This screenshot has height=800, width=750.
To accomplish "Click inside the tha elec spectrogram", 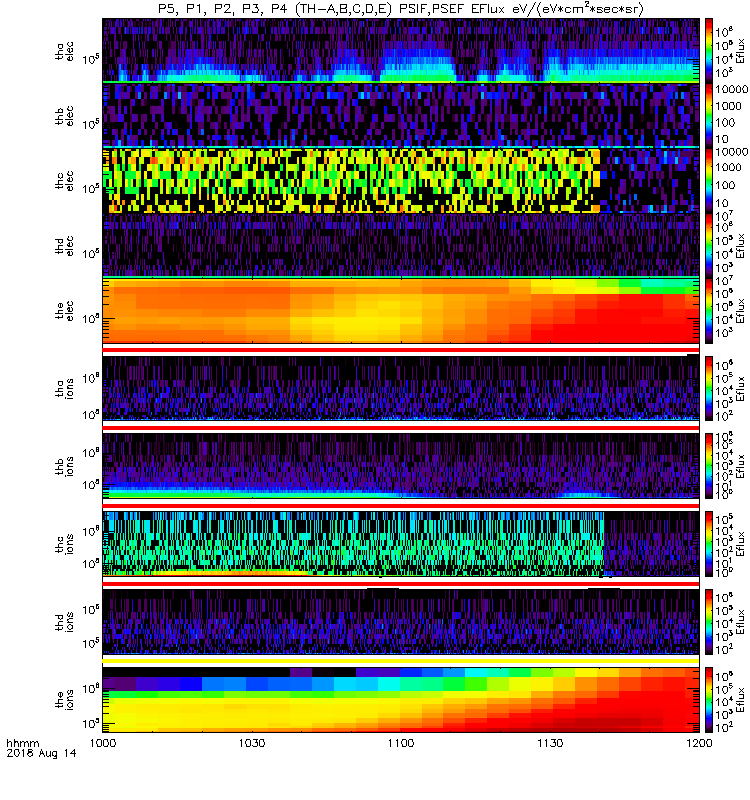I will 401,50.
